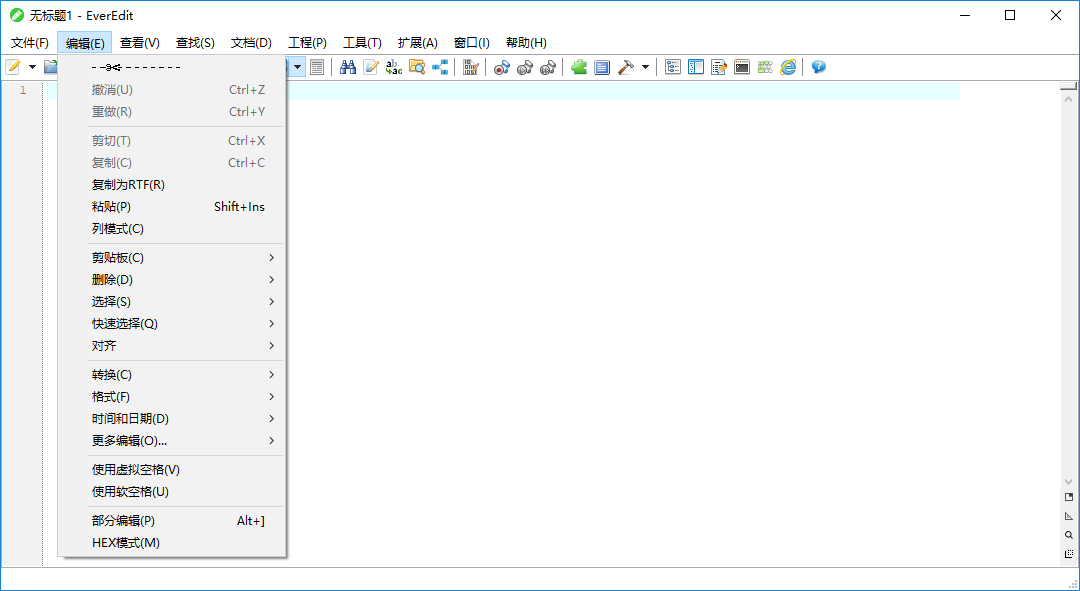Click the blue question mark help icon

[x=818, y=67]
